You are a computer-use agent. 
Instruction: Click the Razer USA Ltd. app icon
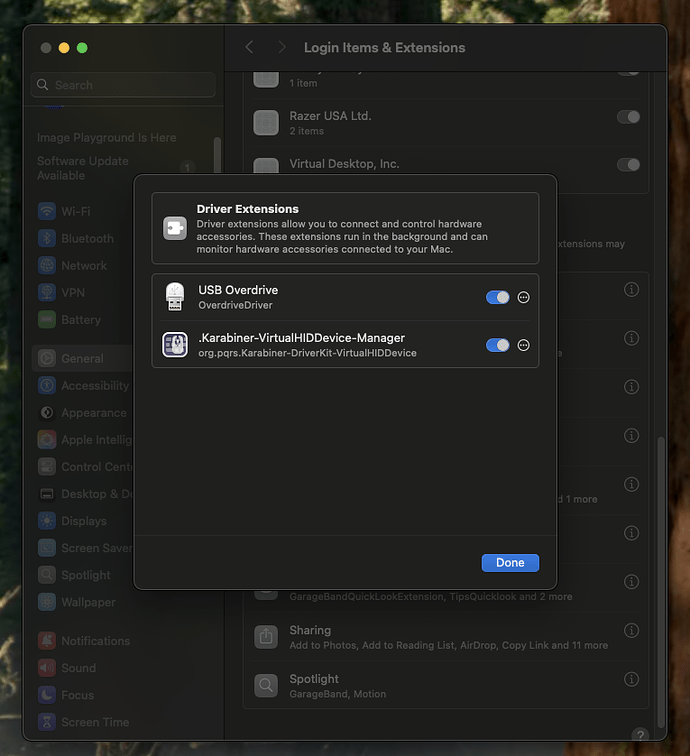266,122
